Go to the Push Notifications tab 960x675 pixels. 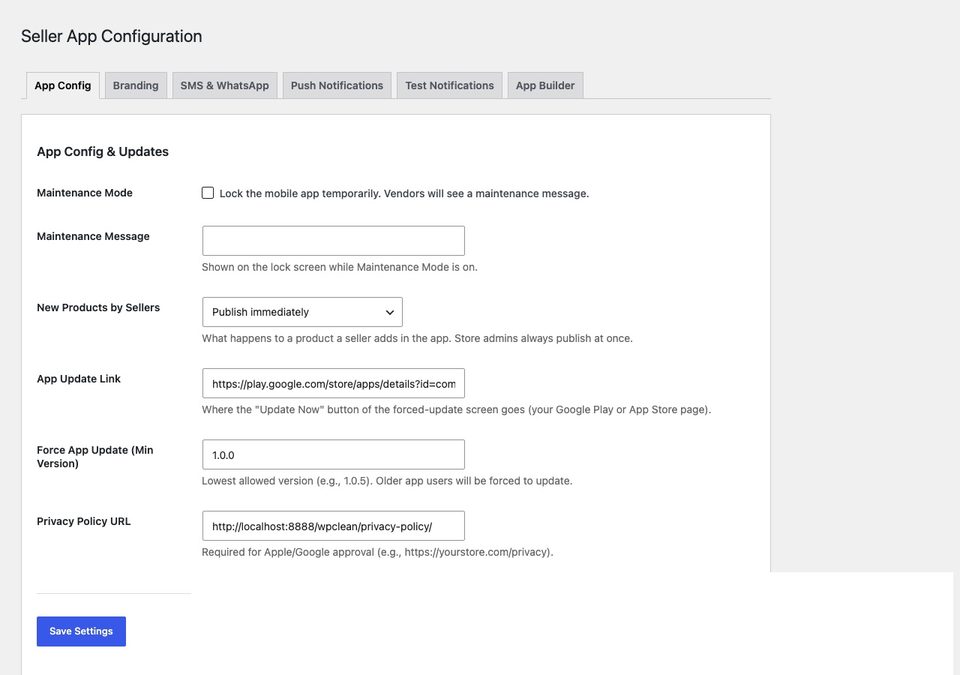click(x=337, y=86)
